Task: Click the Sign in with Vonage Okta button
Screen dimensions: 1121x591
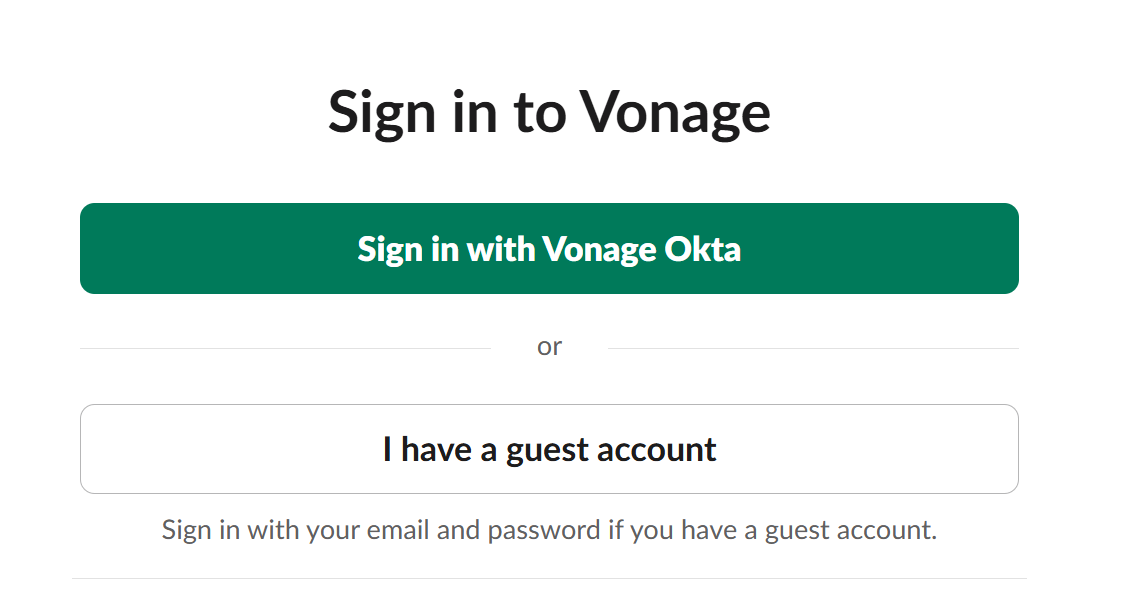Action: [548, 248]
